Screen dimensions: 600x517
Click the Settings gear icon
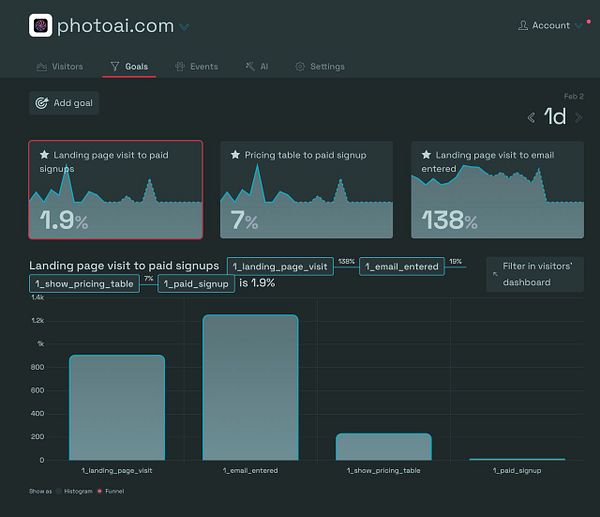[x=300, y=67]
